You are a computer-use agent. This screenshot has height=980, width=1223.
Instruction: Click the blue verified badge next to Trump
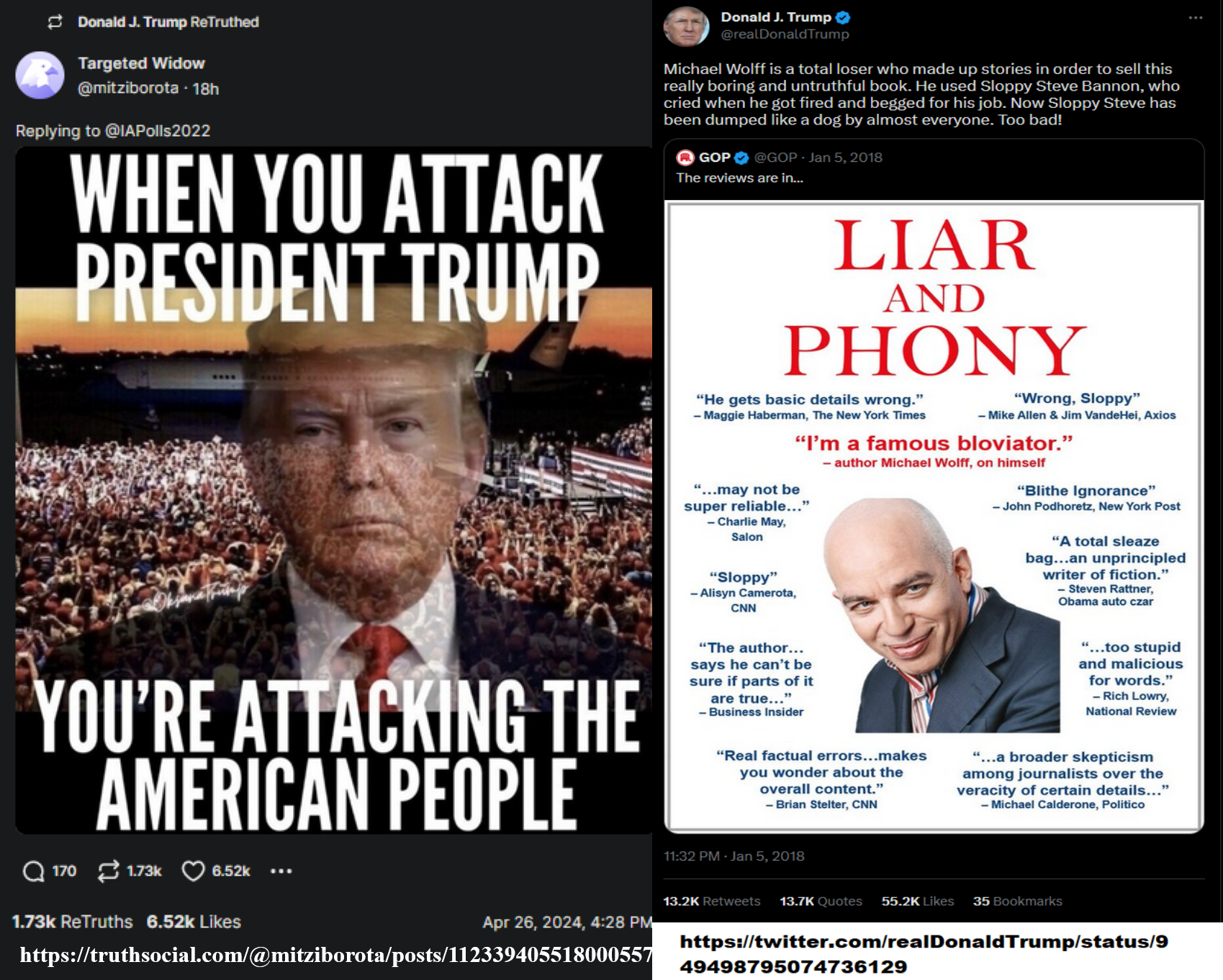pyautogui.click(x=843, y=17)
